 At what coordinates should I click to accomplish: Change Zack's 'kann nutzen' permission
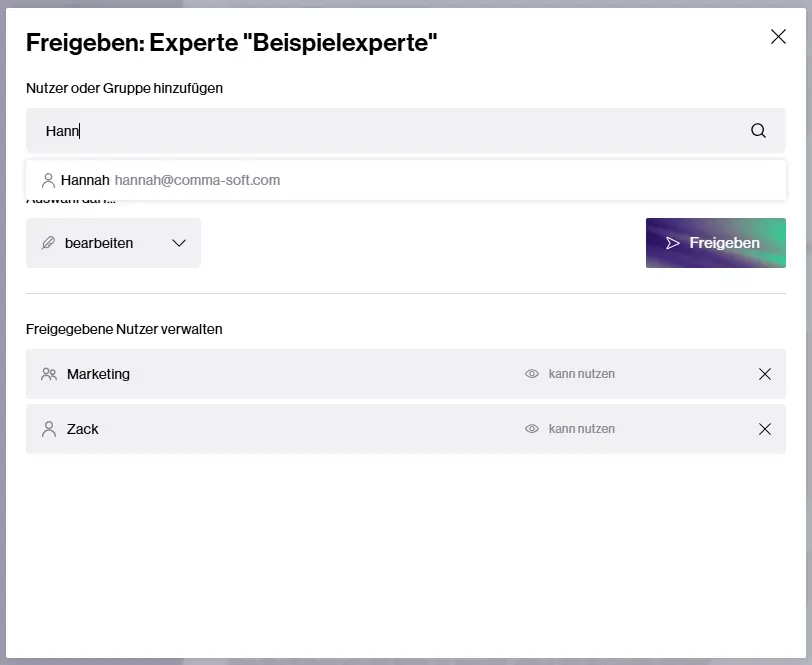tap(581, 429)
